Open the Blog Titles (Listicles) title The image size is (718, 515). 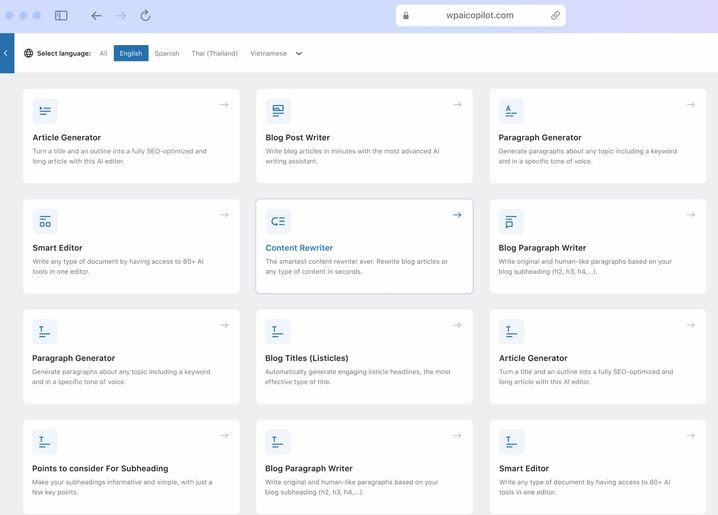click(307, 358)
